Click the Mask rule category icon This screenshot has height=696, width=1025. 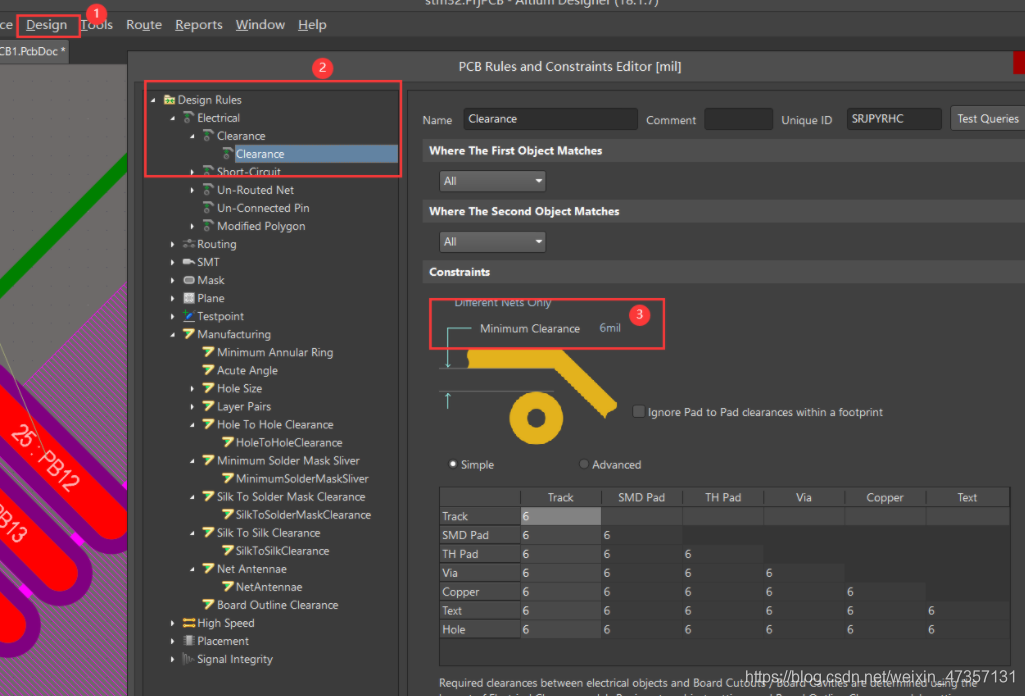click(x=189, y=280)
